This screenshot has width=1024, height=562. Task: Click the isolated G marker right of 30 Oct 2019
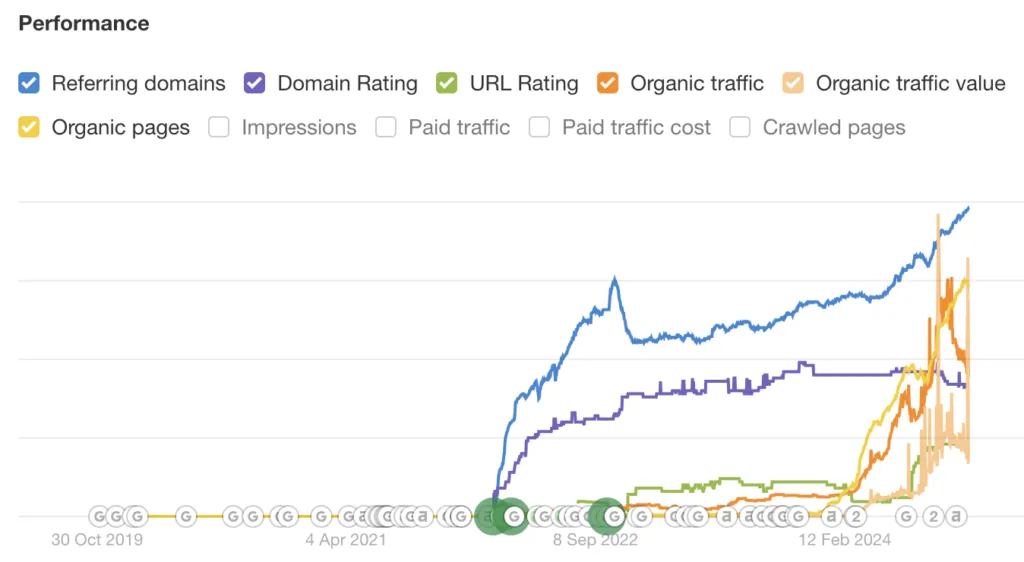point(186,516)
